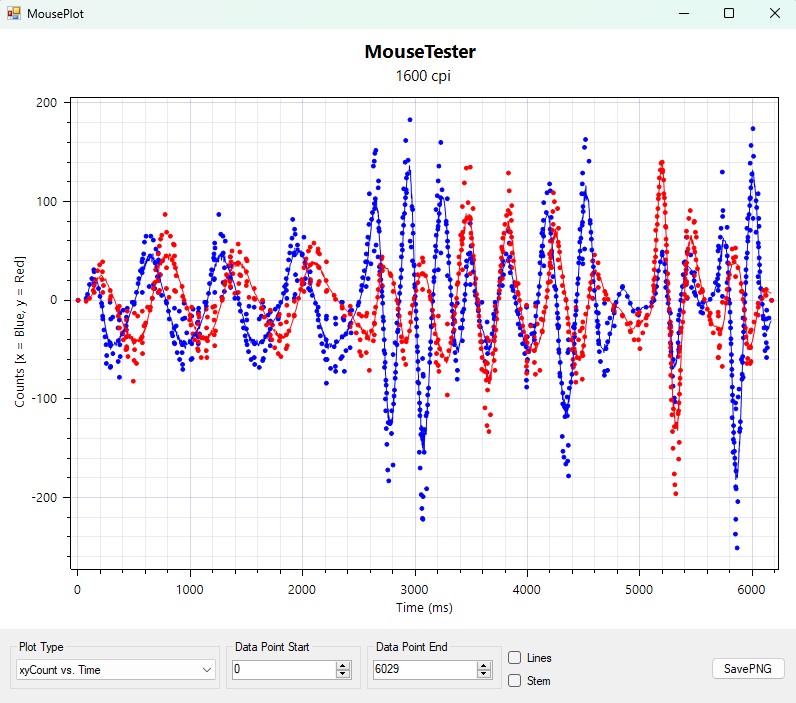This screenshot has width=796, height=703.
Task: Click the Time (ms) x-axis label
Action: [x=426, y=607]
